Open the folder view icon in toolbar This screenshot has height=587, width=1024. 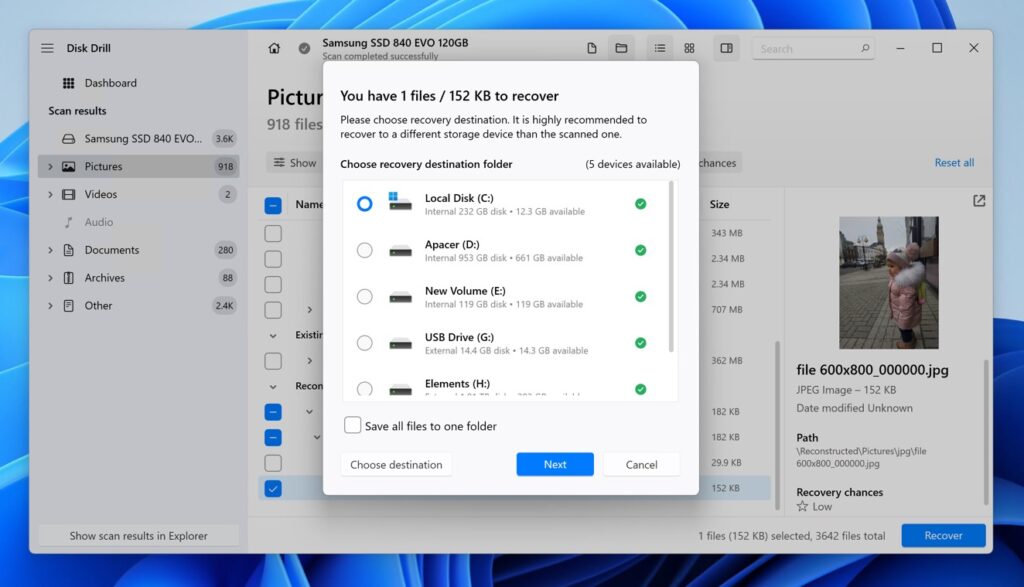coord(619,47)
